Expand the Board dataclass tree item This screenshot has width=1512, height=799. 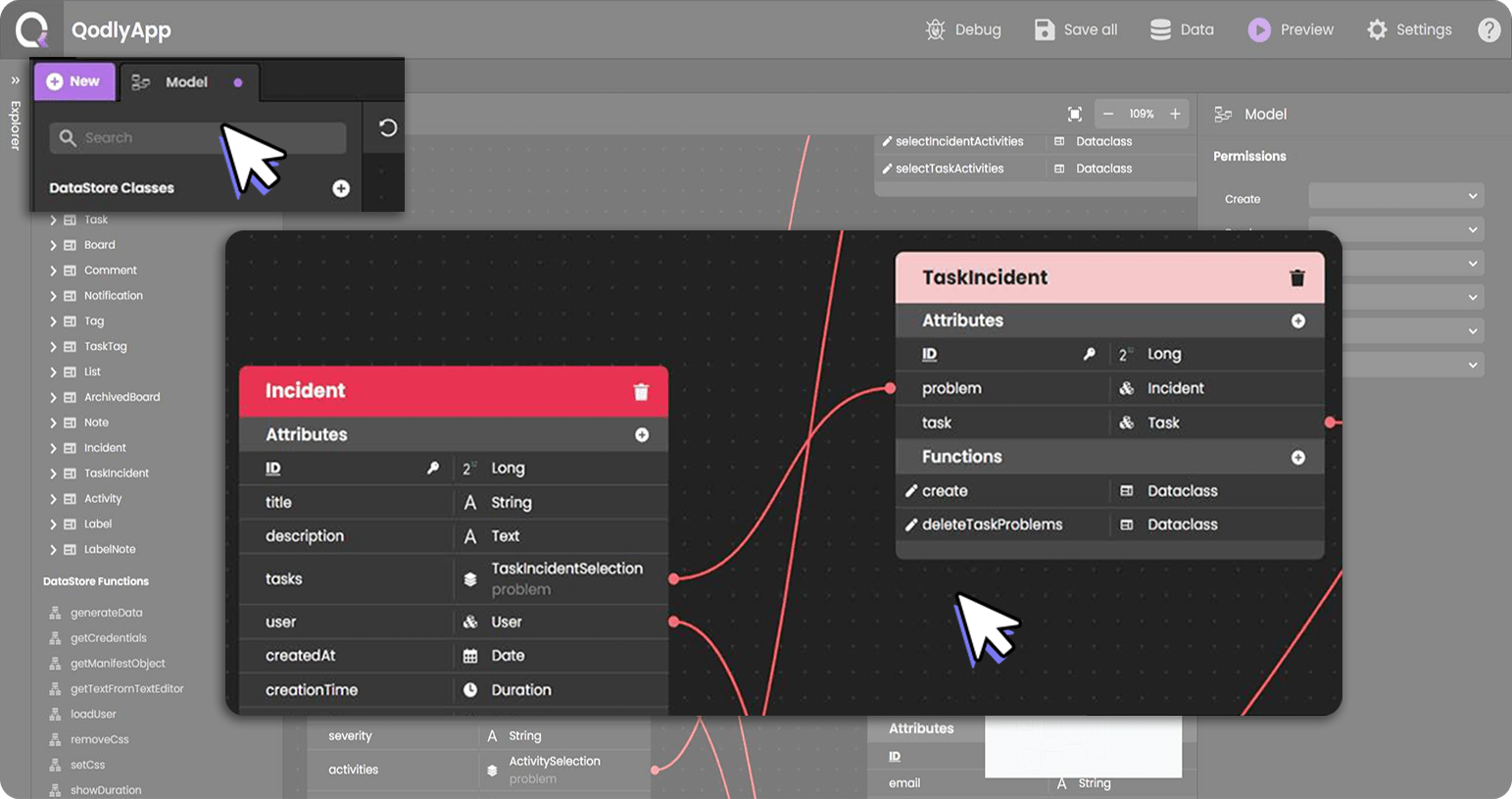click(x=53, y=245)
